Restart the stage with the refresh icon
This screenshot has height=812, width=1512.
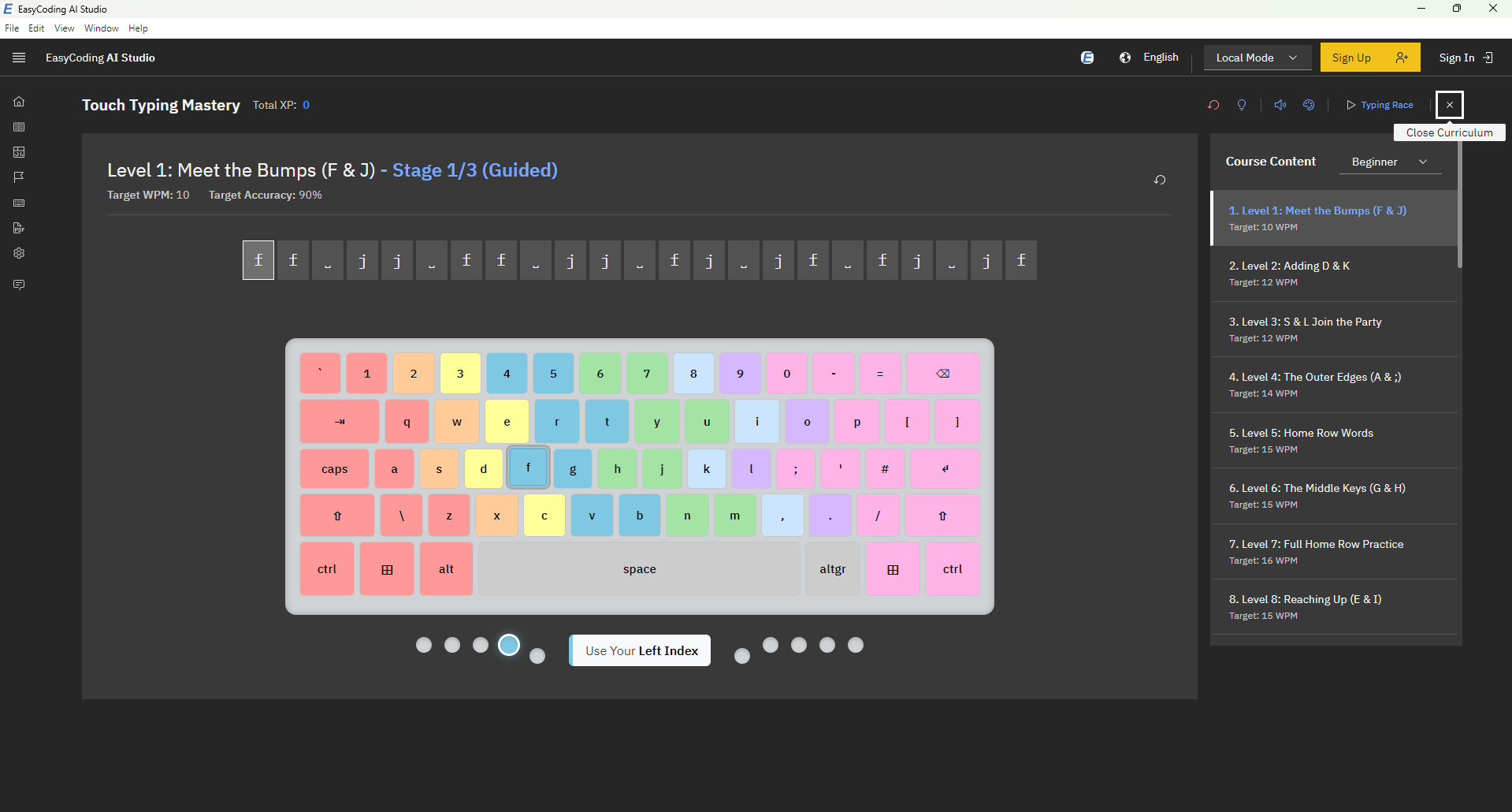1160,180
